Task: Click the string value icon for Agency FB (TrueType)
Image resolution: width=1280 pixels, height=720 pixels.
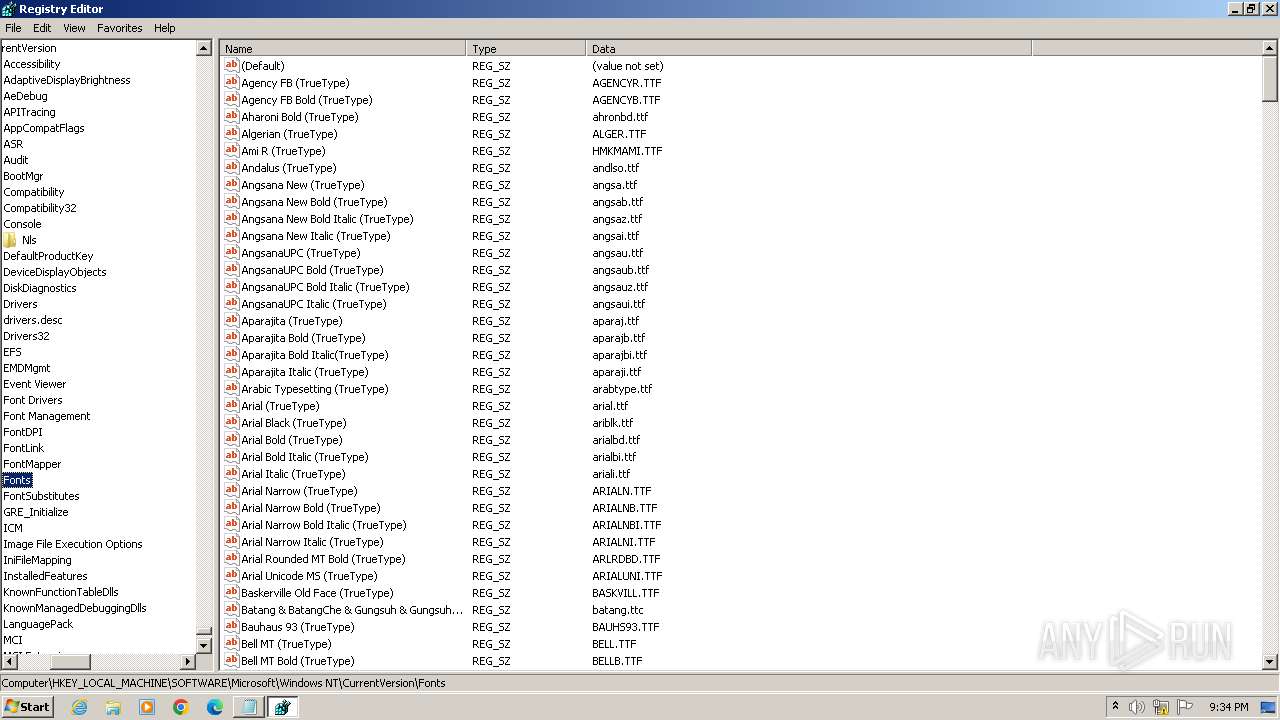Action: [x=231, y=83]
